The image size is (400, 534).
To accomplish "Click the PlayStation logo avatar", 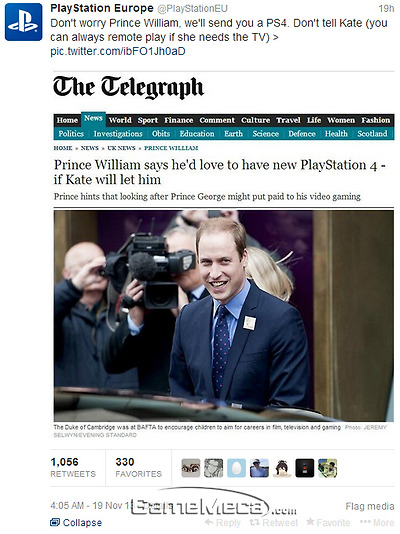I will [23, 22].
